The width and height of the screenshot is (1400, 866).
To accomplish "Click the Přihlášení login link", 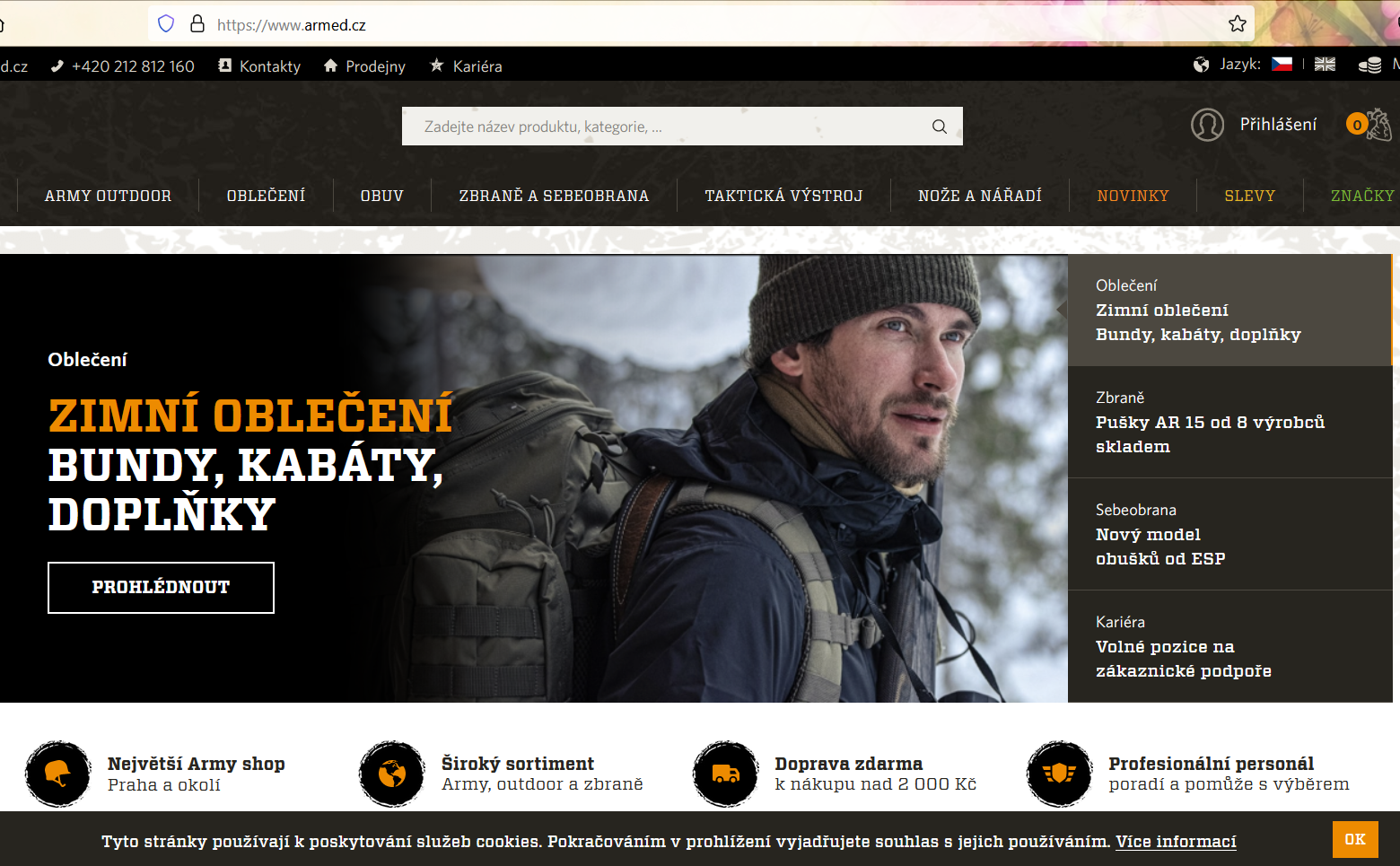I will click(x=1278, y=125).
